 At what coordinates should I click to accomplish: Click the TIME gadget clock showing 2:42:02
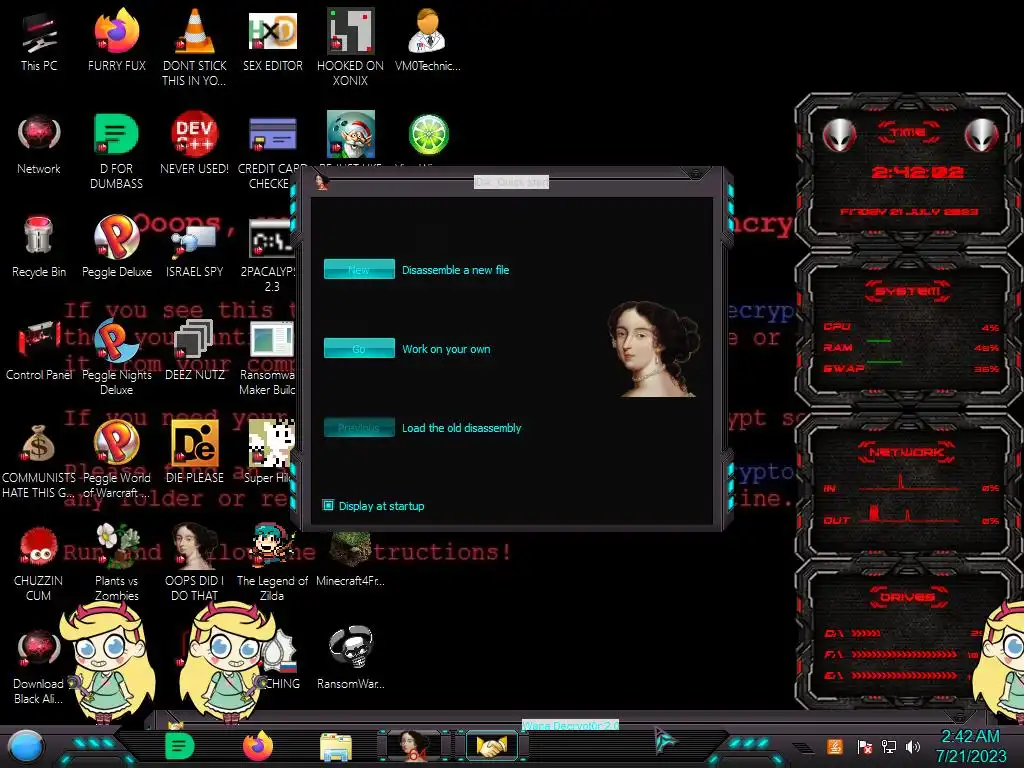click(x=917, y=172)
